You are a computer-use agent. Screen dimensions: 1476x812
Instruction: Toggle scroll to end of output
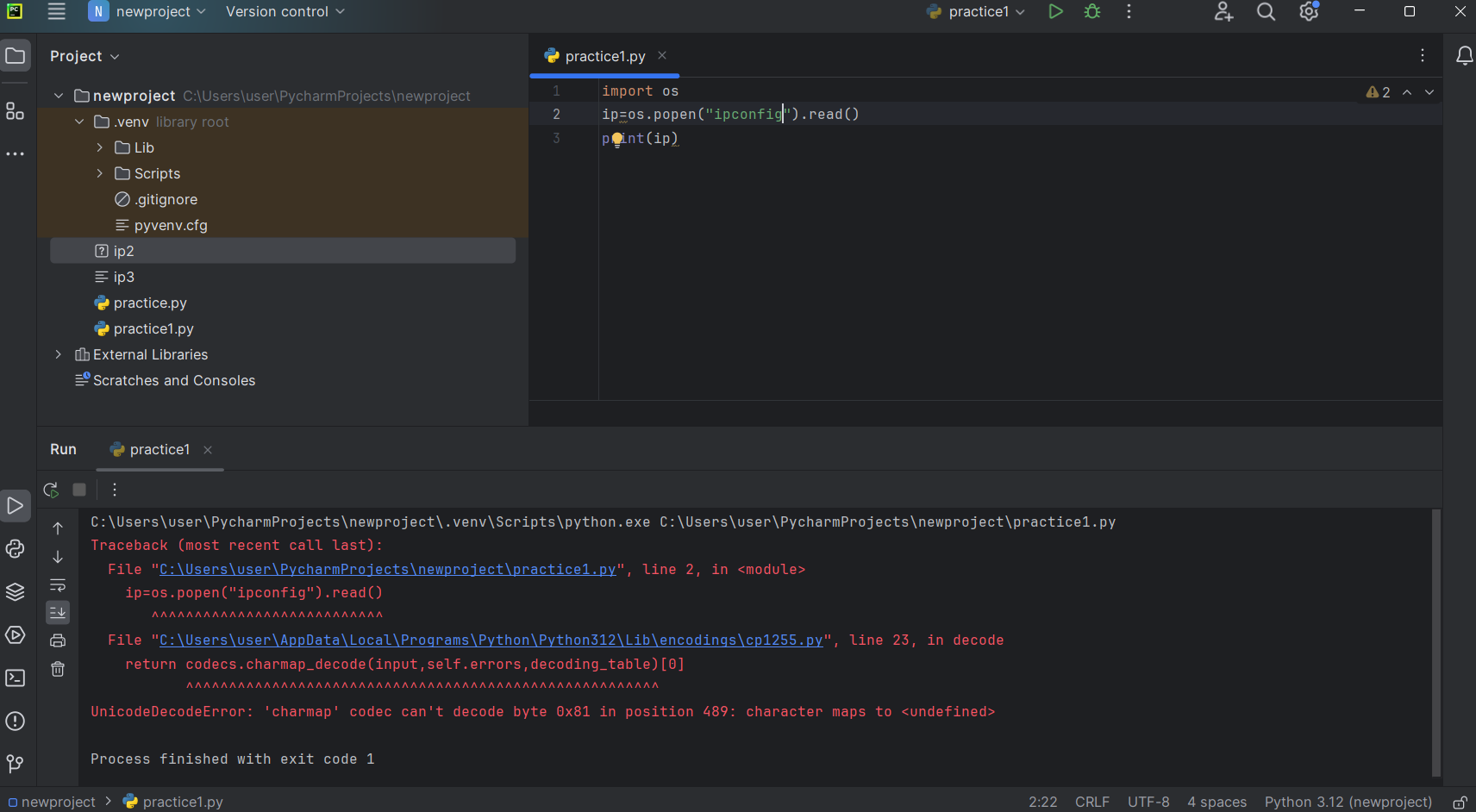click(x=58, y=613)
